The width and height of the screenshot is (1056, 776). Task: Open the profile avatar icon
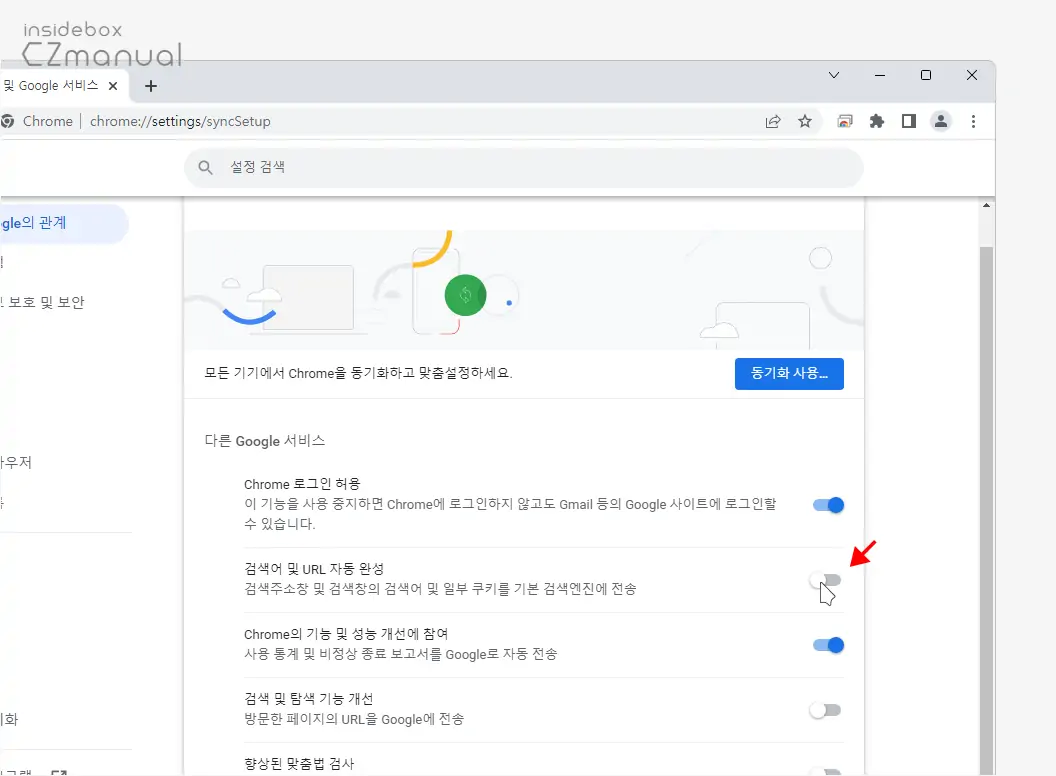click(941, 121)
